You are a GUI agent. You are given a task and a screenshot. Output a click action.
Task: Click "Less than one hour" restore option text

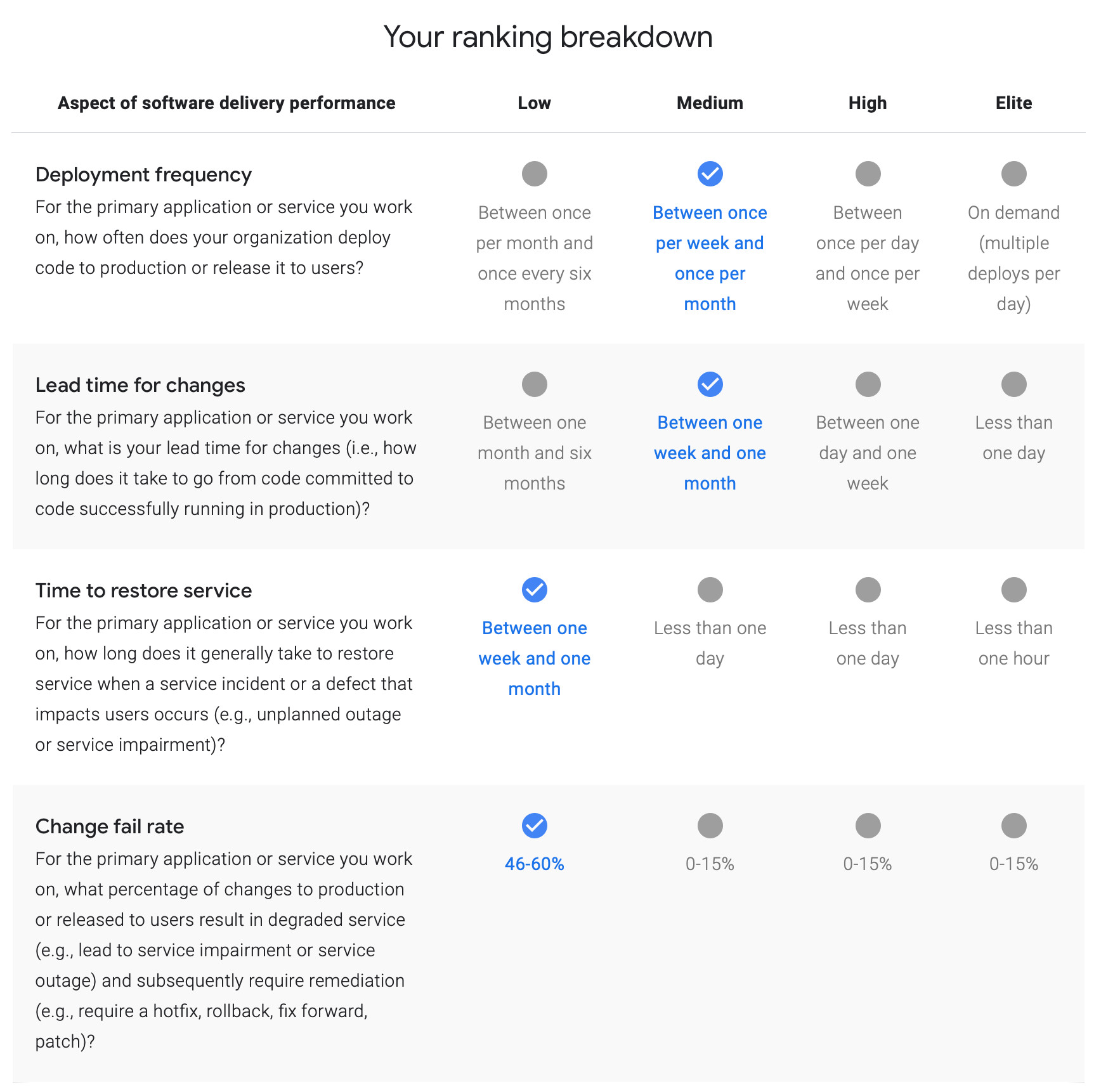click(1013, 643)
